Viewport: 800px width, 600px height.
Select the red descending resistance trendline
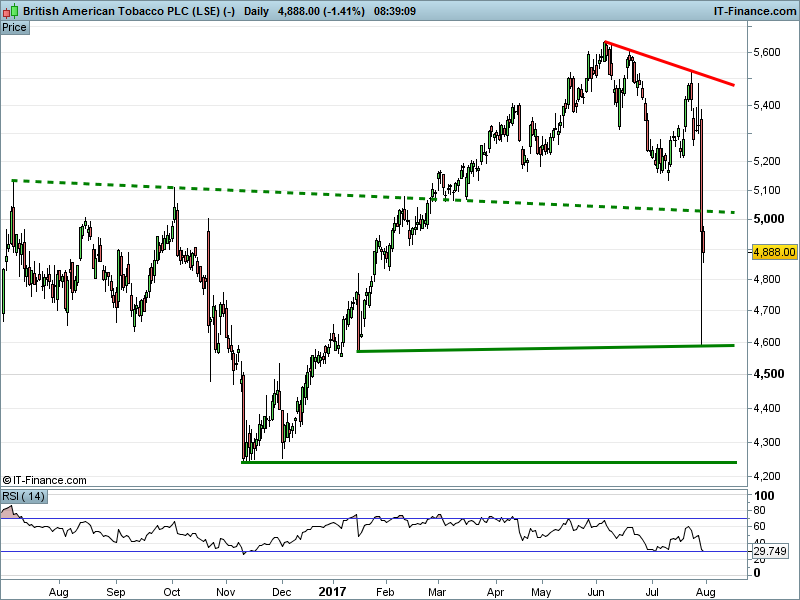pos(669,63)
